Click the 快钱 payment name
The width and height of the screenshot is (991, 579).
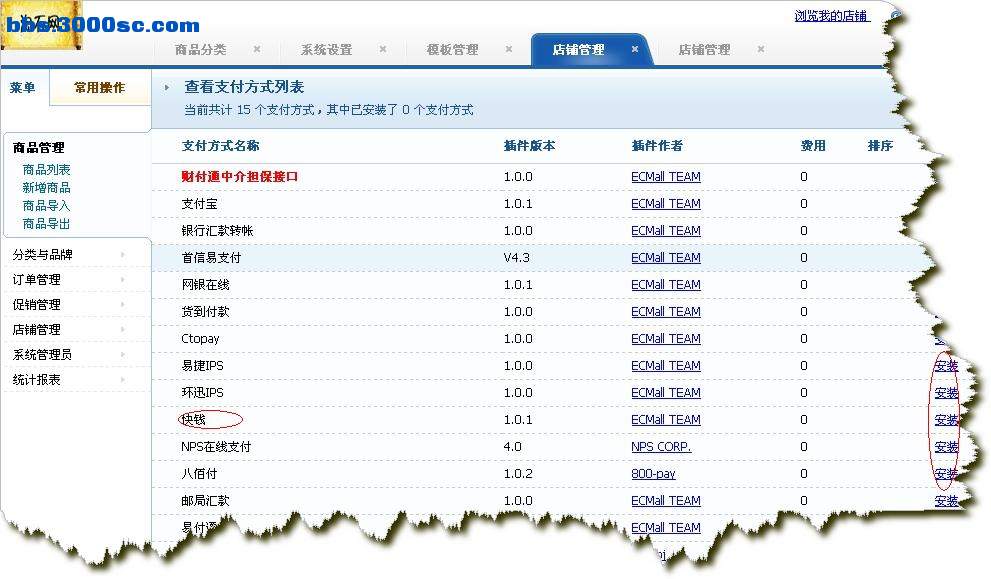tap(193, 420)
